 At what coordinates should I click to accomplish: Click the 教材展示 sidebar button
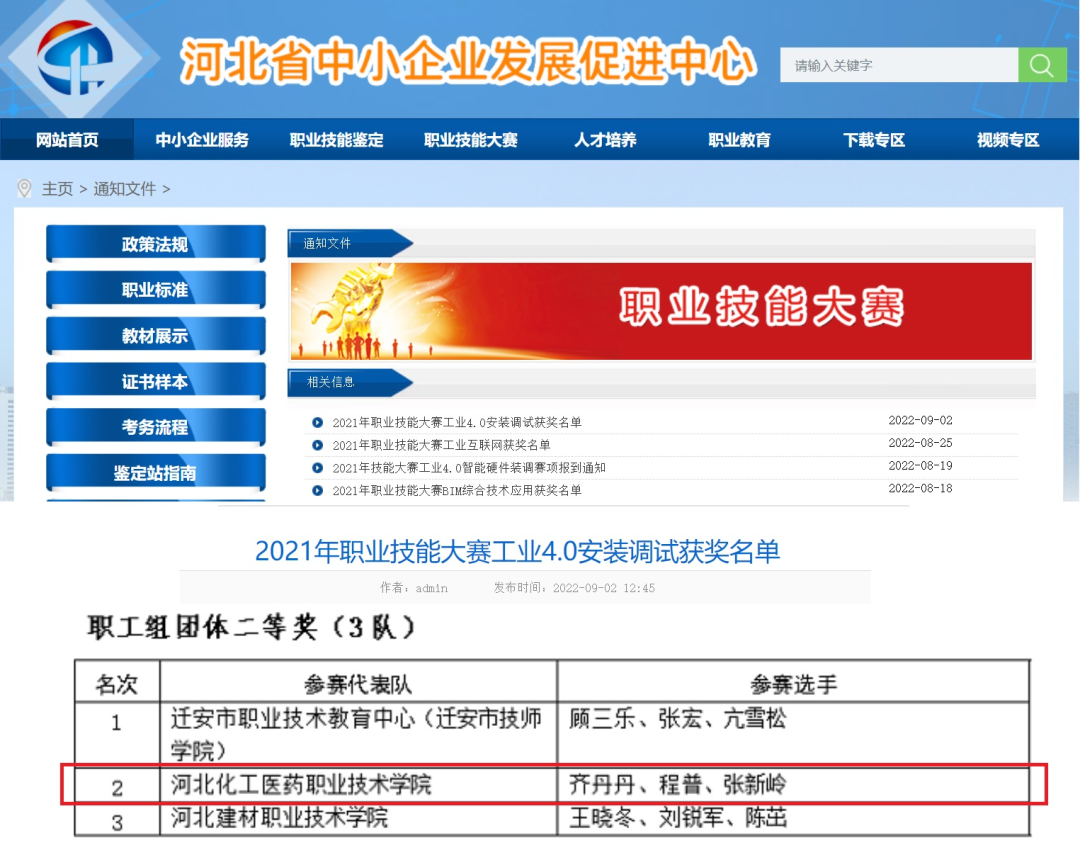point(156,335)
